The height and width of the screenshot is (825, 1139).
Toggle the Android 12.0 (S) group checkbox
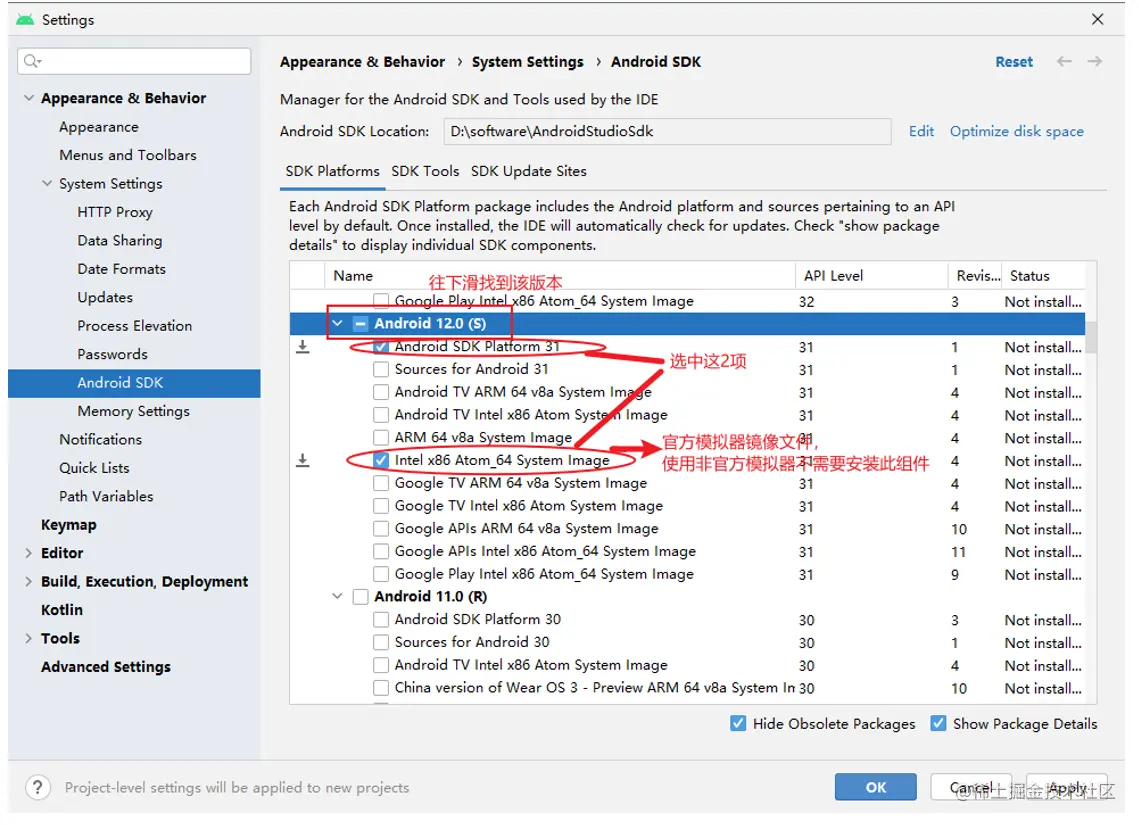[360, 324]
